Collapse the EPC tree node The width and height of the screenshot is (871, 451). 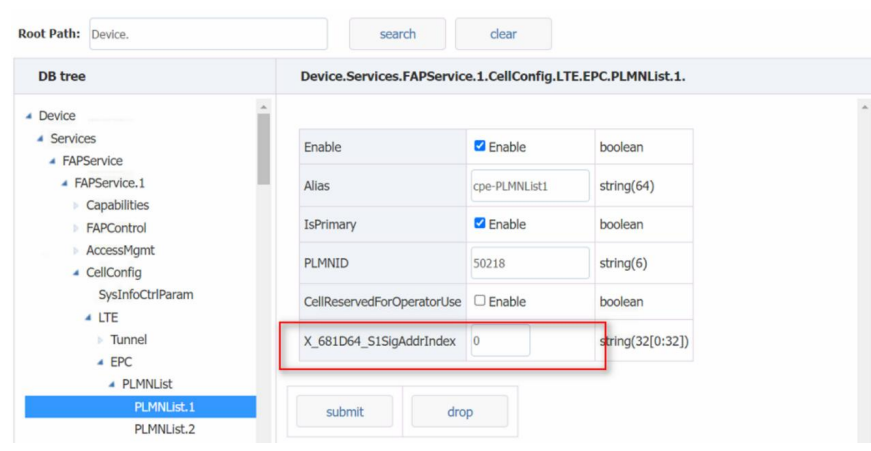point(100,362)
